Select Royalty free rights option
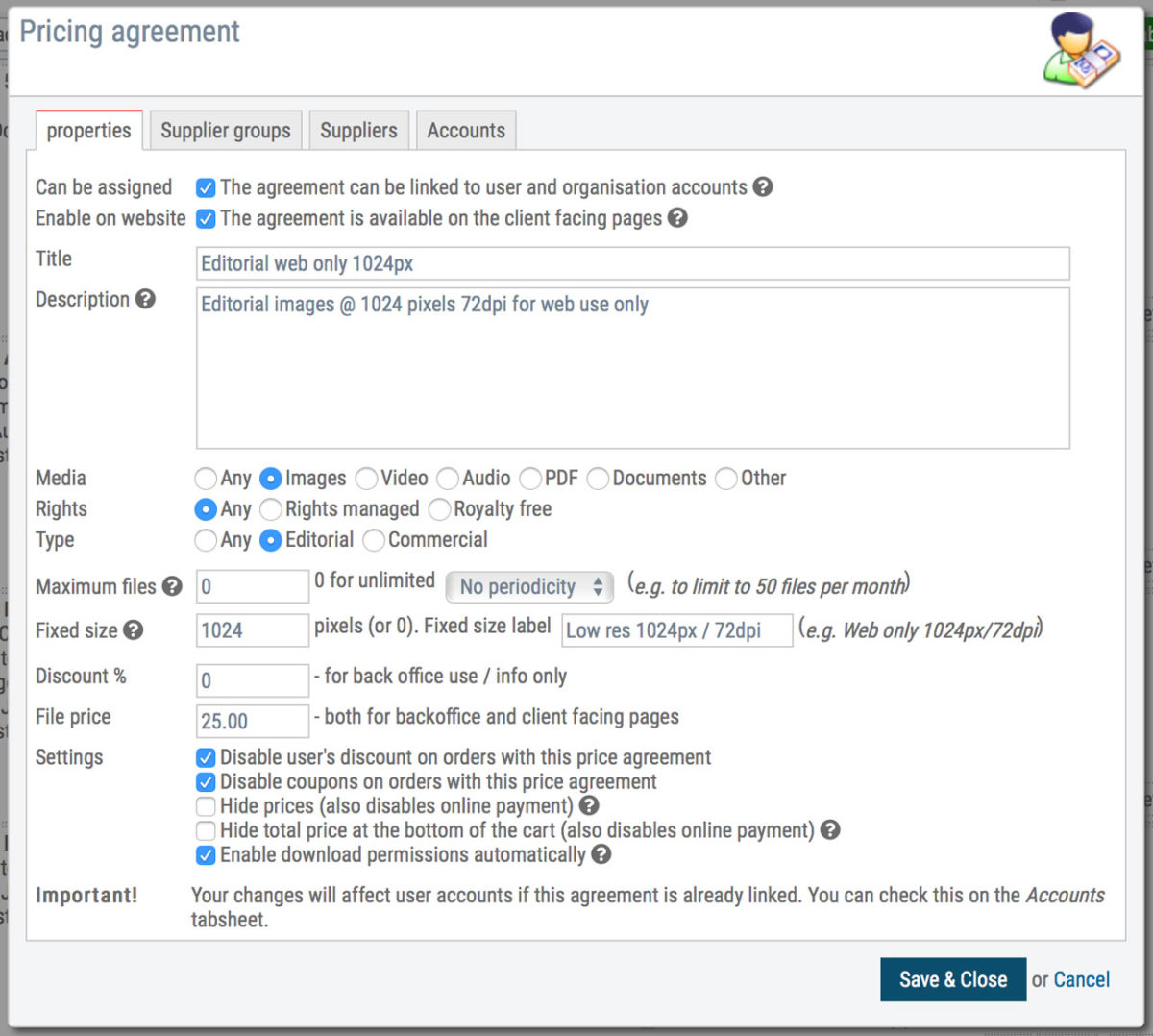The image size is (1153, 1036). pos(439,509)
